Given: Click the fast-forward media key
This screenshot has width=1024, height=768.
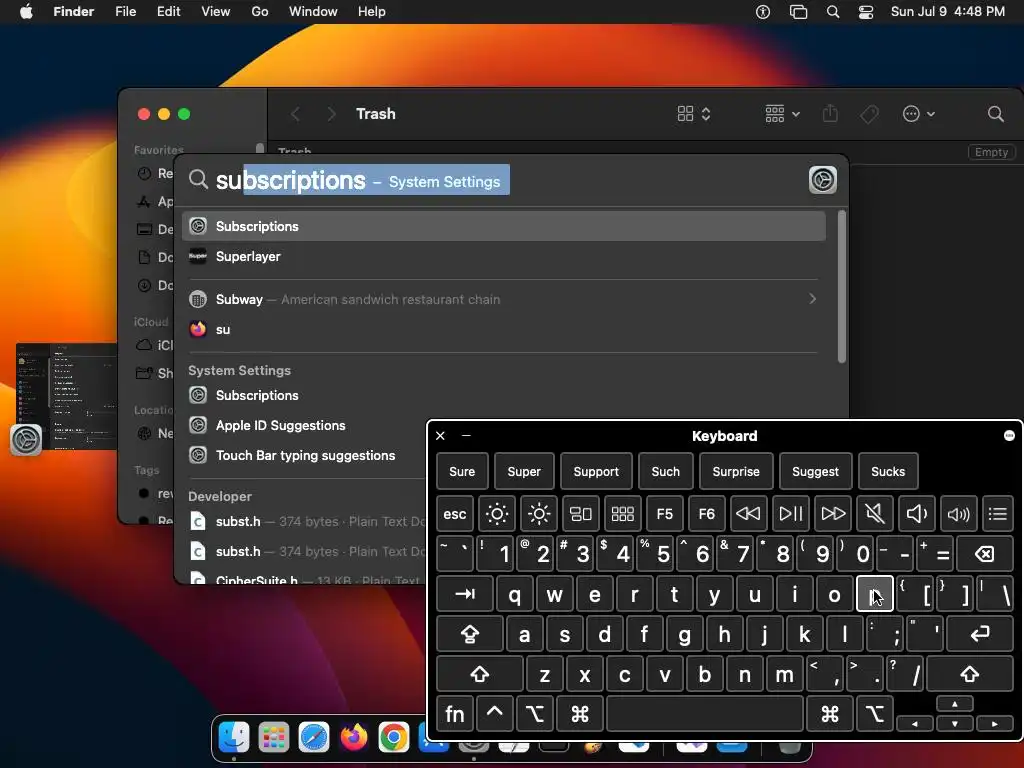Looking at the screenshot, I should tap(833, 514).
